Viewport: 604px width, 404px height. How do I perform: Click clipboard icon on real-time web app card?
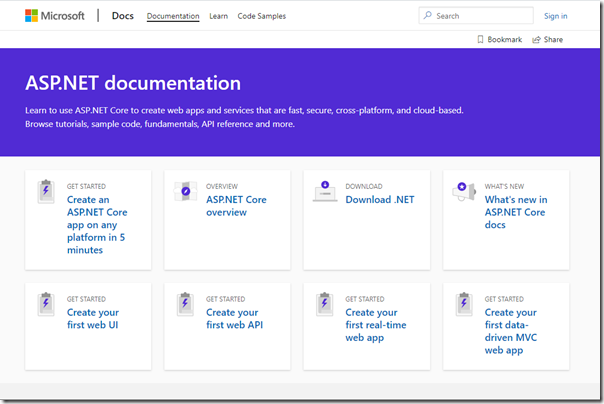pyautogui.click(x=325, y=304)
